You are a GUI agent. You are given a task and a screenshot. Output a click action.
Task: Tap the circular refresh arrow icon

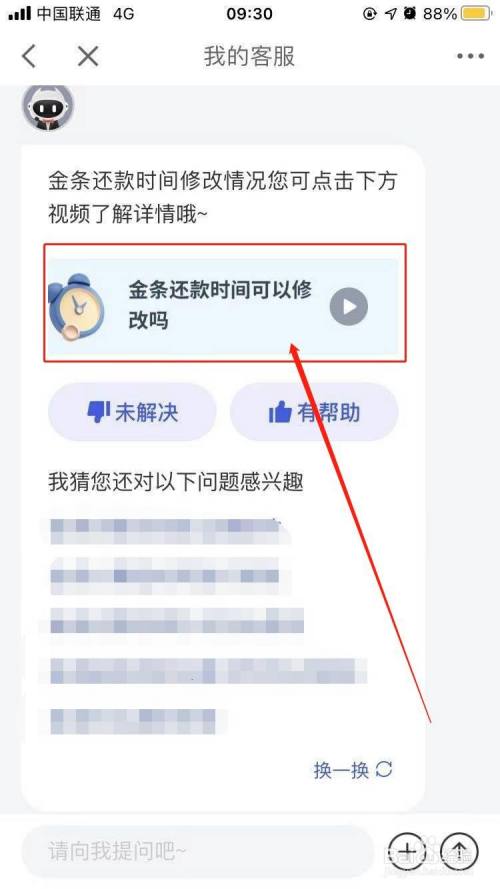[384, 769]
